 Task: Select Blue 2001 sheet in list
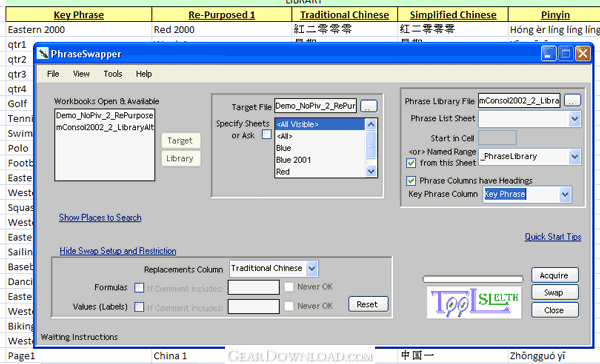pyautogui.click(x=320, y=160)
